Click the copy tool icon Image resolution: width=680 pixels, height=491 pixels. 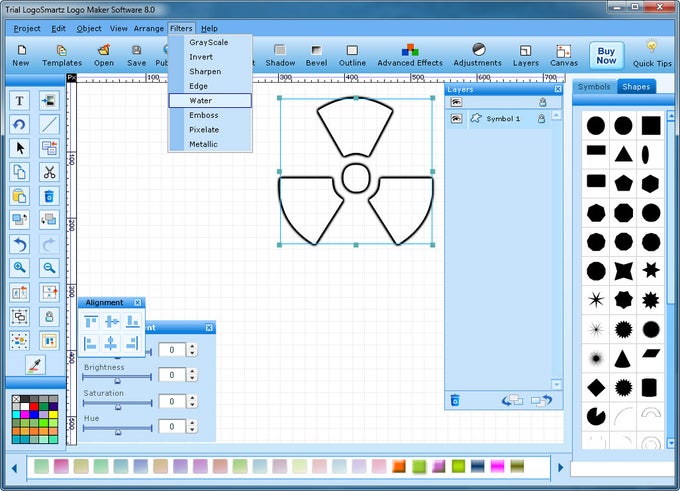coord(20,172)
